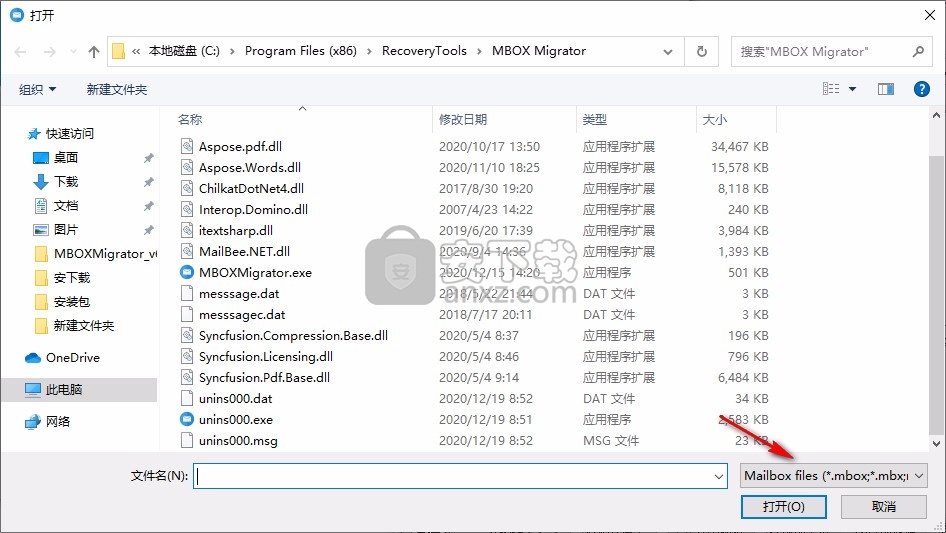Select the Aspose.pdf.dll file
This screenshot has height=533, width=946.
click(240, 146)
